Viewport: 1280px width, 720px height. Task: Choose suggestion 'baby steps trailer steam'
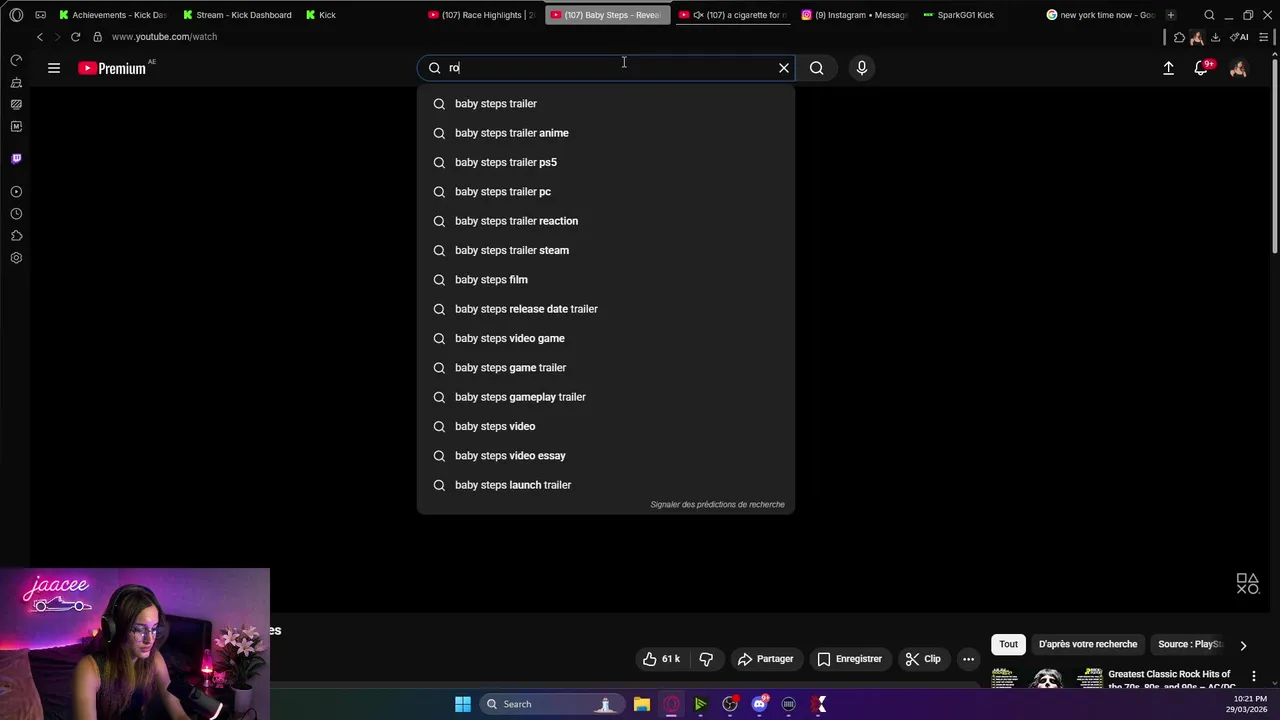click(x=606, y=250)
